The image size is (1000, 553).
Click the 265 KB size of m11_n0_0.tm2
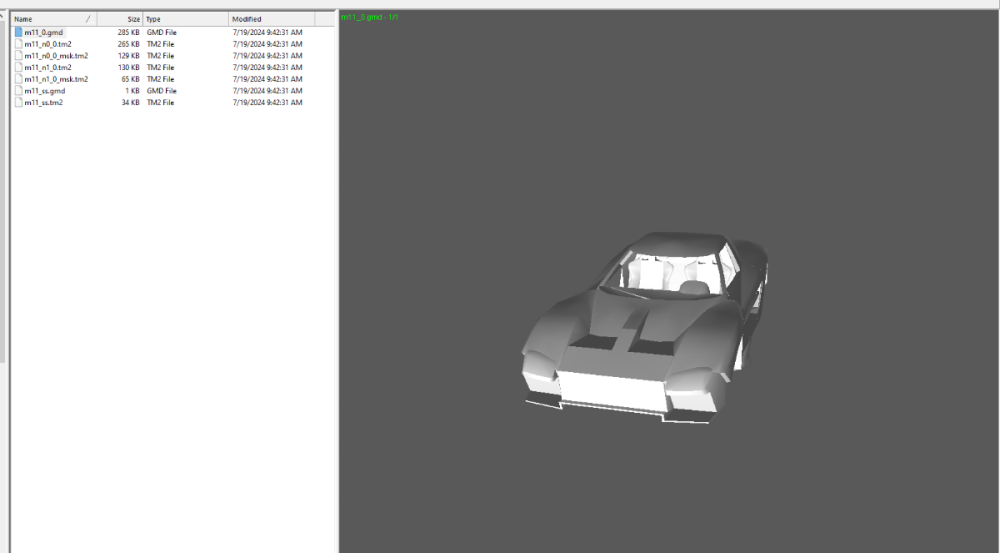(x=128, y=44)
